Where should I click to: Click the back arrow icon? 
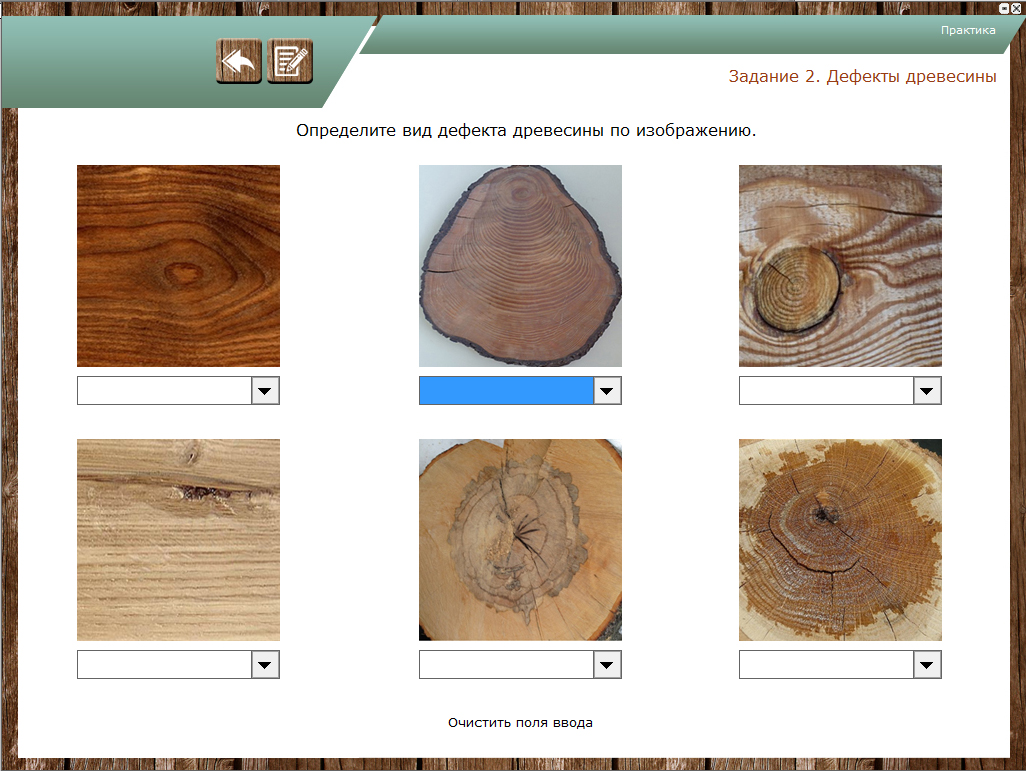(x=238, y=62)
